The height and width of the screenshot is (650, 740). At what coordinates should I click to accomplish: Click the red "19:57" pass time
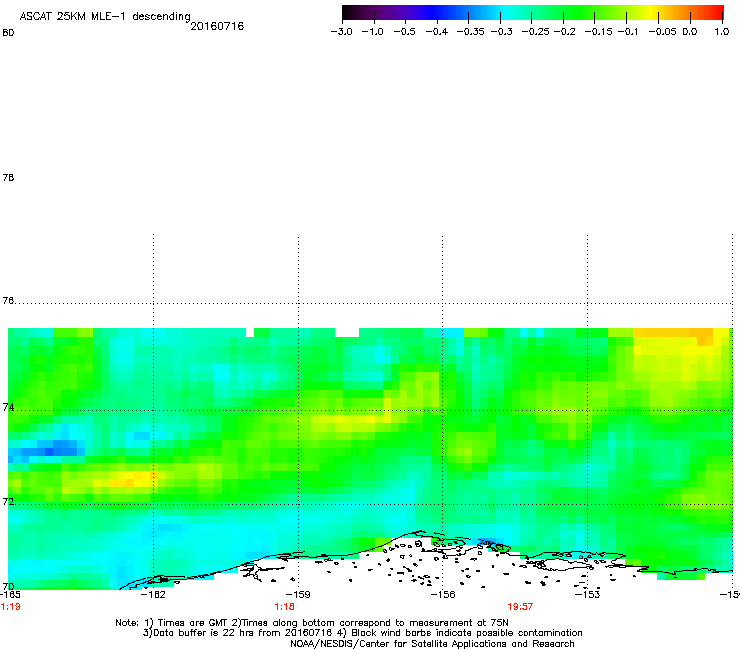click(x=520, y=607)
